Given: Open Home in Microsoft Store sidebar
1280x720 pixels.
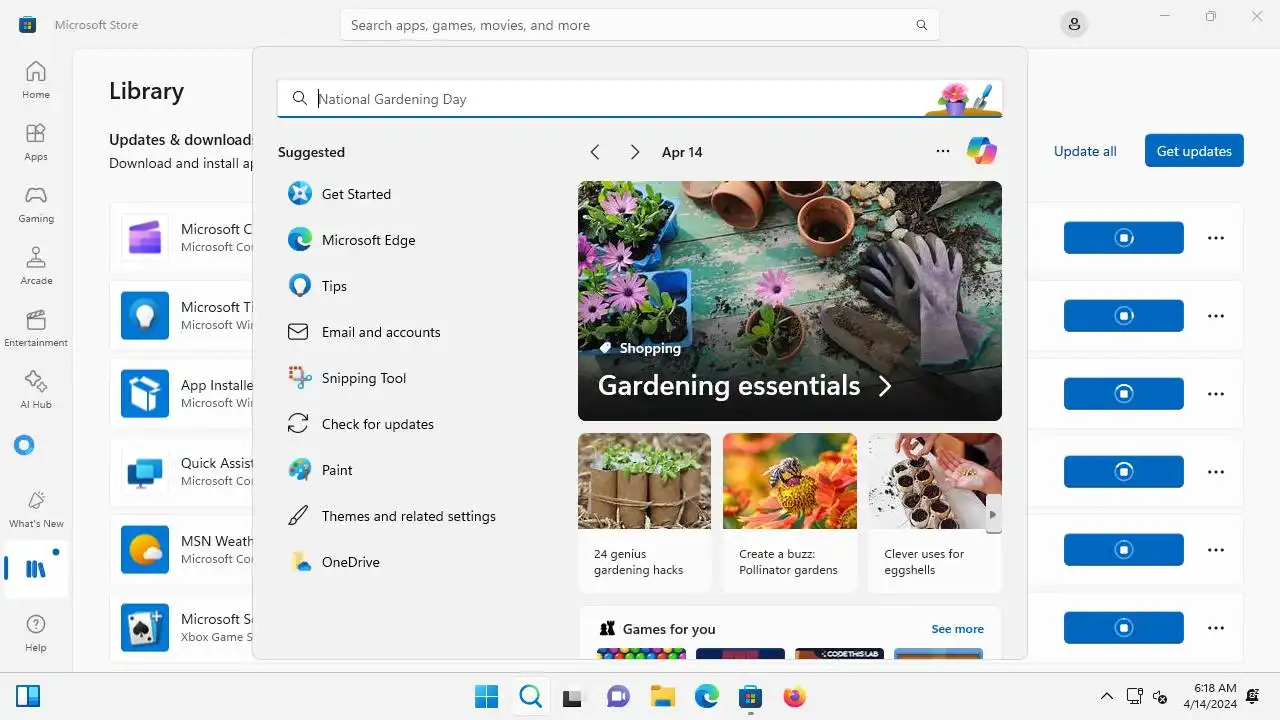Looking at the screenshot, I should tap(36, 80).
